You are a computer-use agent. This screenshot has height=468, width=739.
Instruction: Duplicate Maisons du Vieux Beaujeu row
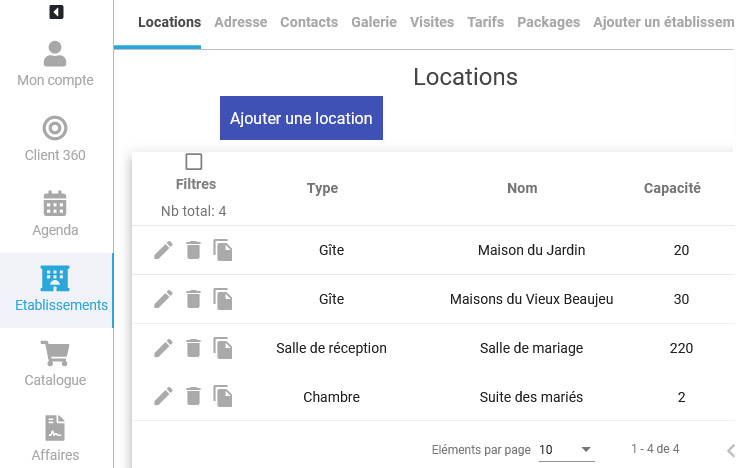click(x=222, y=299)
